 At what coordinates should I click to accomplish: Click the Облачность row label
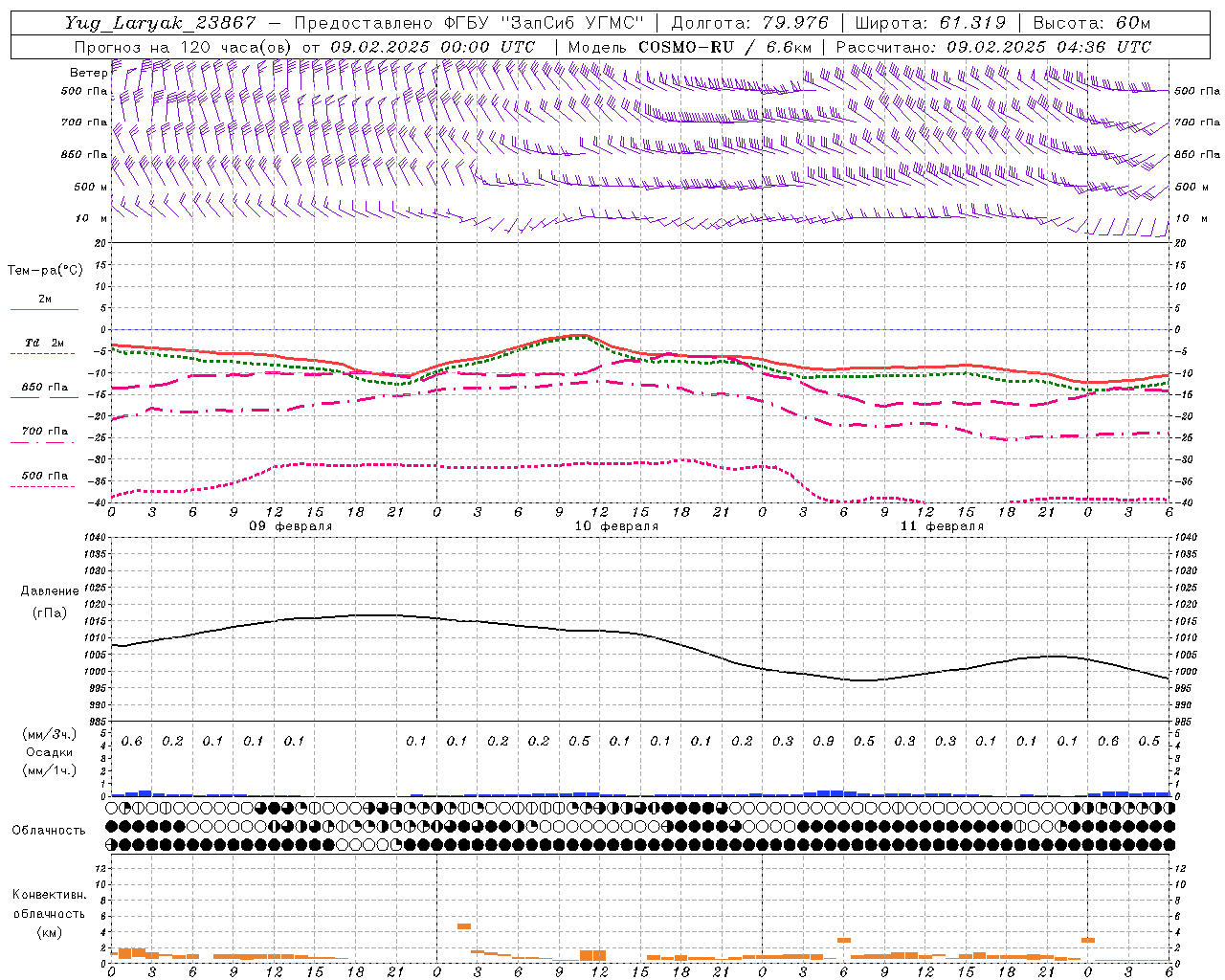(x=49, y=830)
